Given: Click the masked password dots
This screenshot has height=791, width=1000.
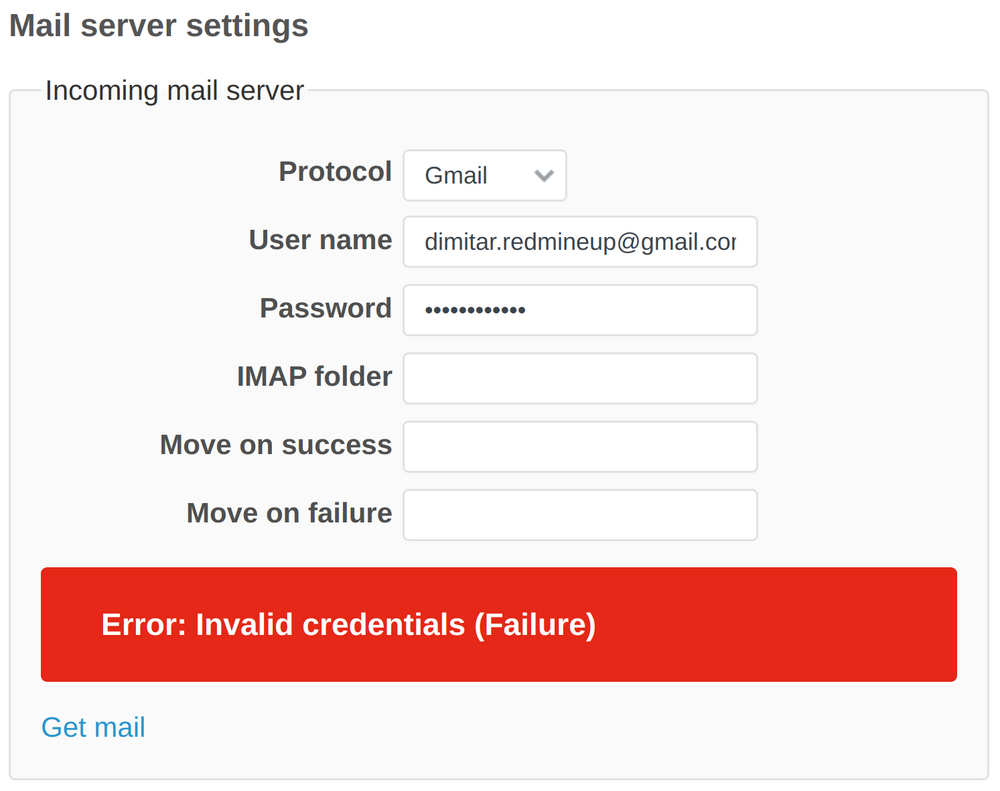Looking at the screenshot, I should (x=475, y=310).
